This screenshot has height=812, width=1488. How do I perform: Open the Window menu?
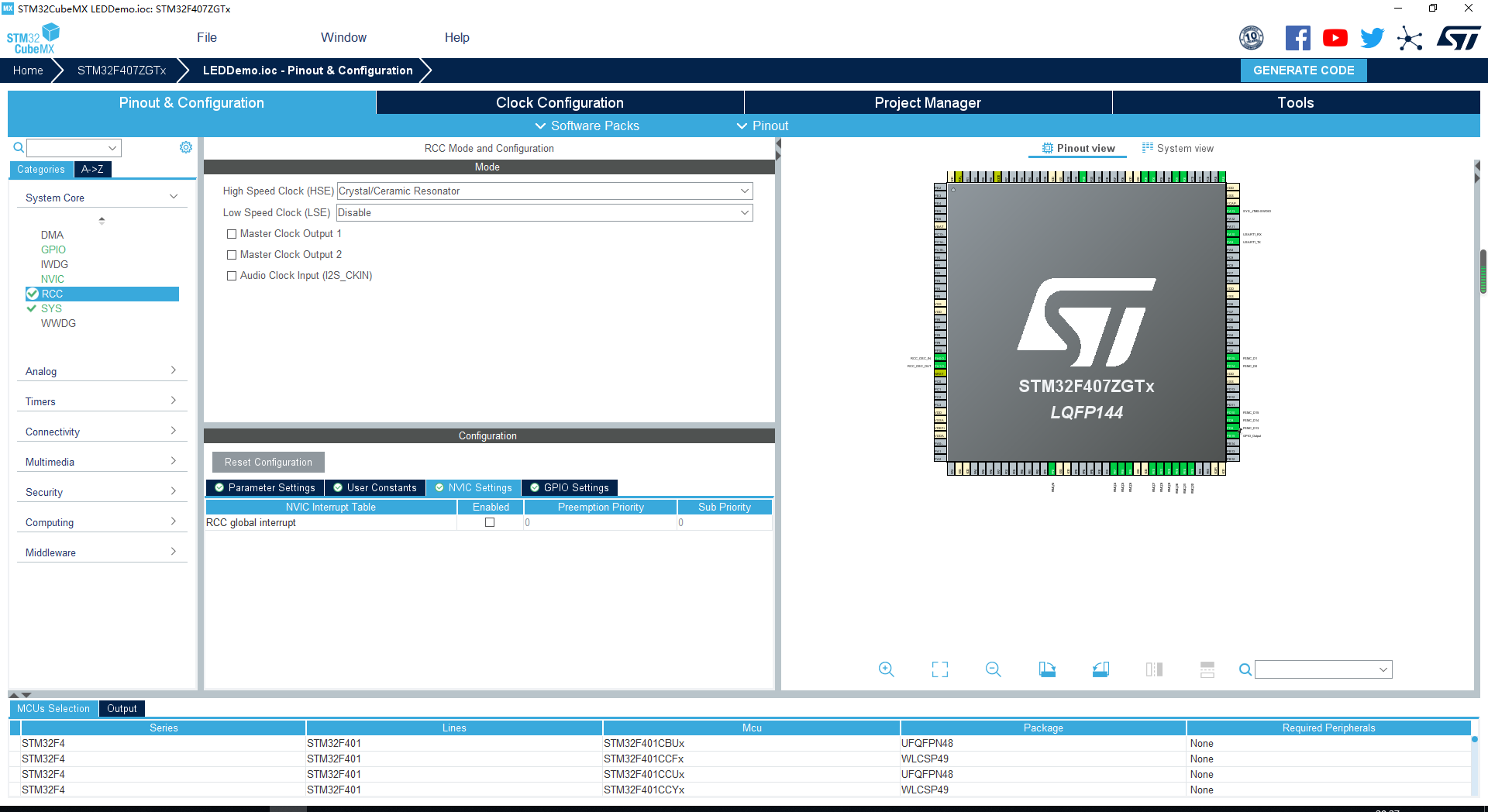(343, 37)
